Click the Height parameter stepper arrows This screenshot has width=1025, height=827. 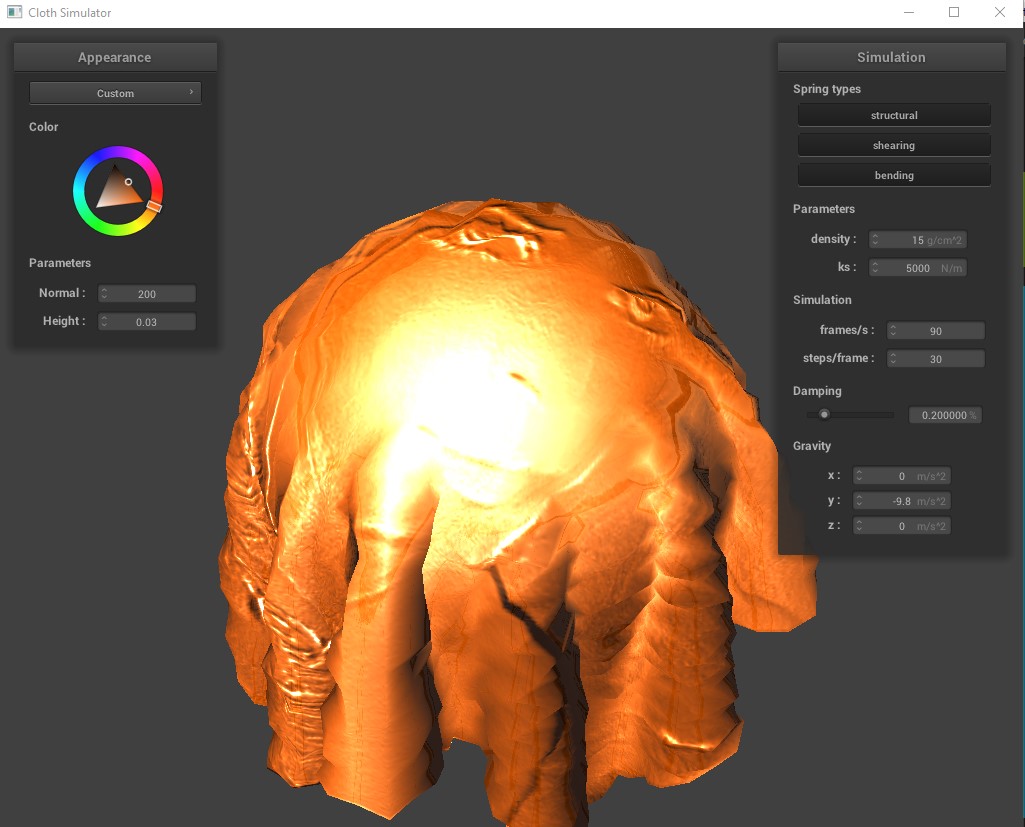[x=104, y=322]
